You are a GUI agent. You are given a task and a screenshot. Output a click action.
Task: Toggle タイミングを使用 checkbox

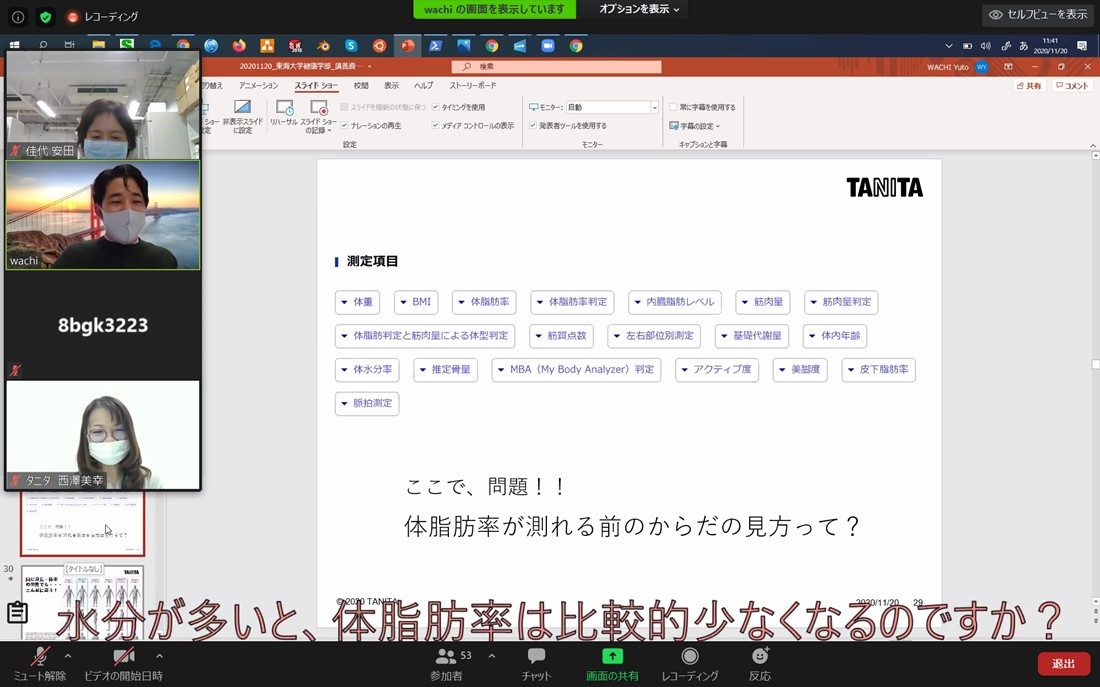tap(436, 107)
